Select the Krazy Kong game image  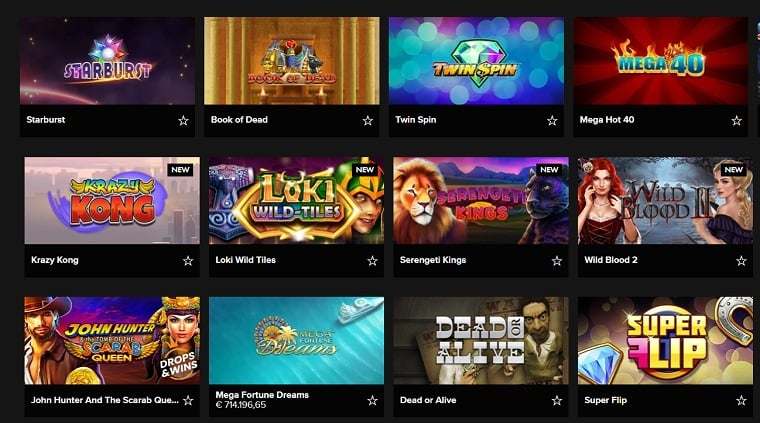pyautogui.click(x=112, y=200)
